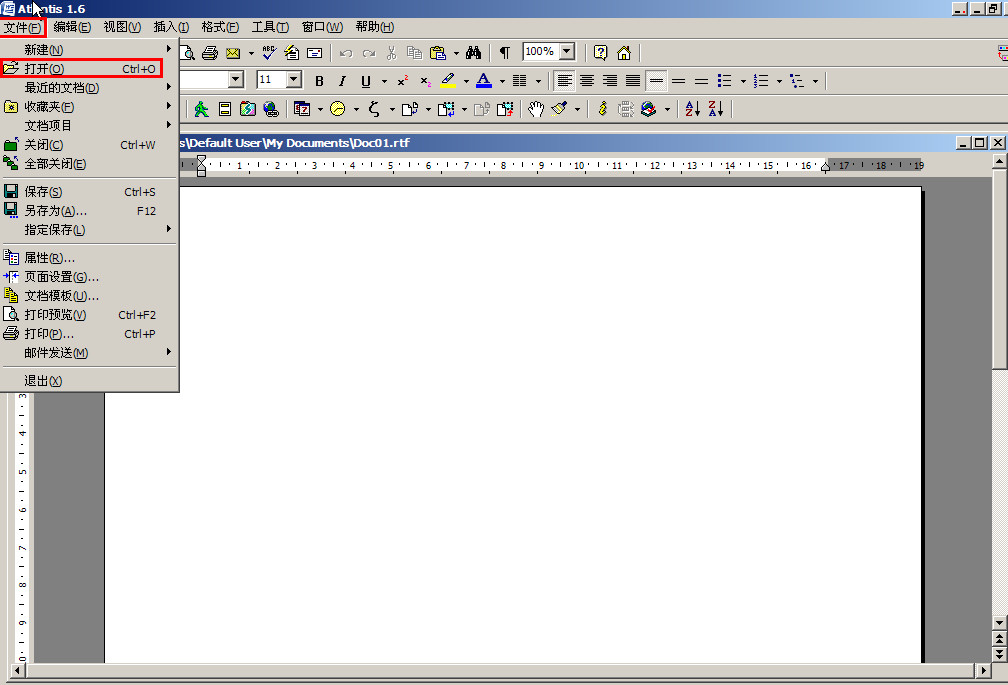Click the Page Setup (页面设置) menu item
1008x685 pixels.
pos(62,277)
